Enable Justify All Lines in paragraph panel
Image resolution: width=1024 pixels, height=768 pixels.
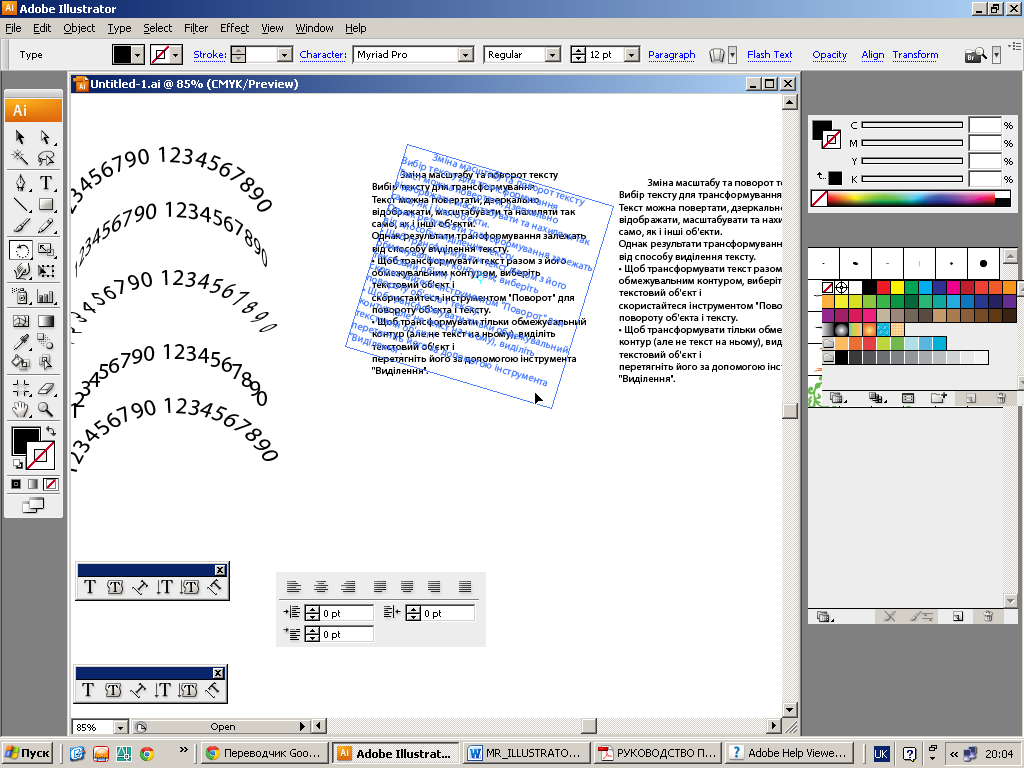point(465,586)
